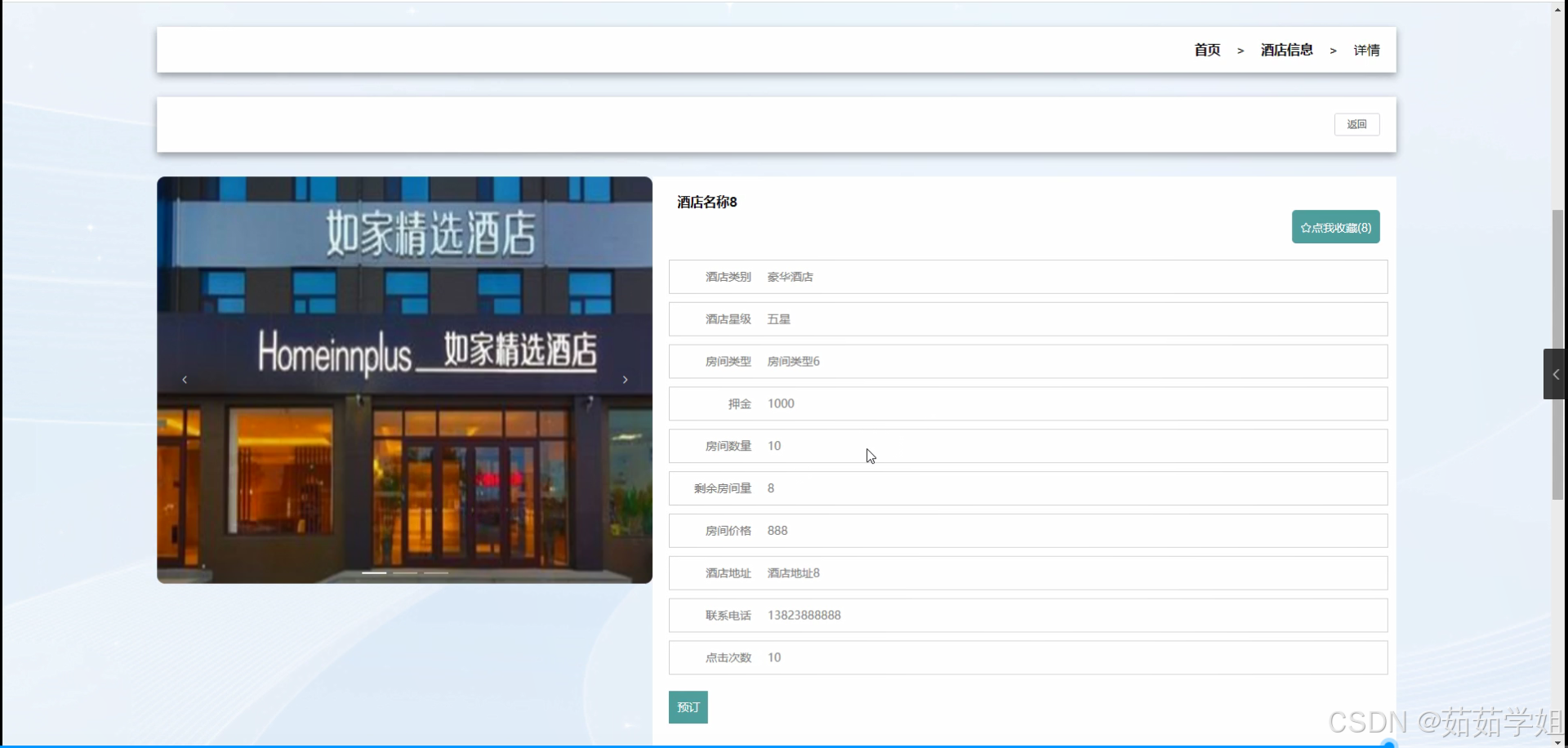Click the 房间价格 label
The width and height of the screenshot is (1568, 748).
(728, 531)
